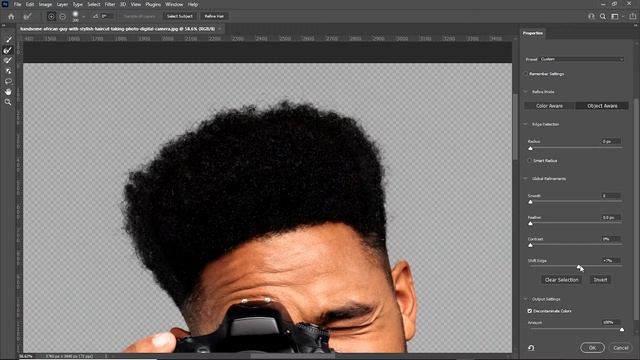Click the share icon at top right

(x=633, y=16)
